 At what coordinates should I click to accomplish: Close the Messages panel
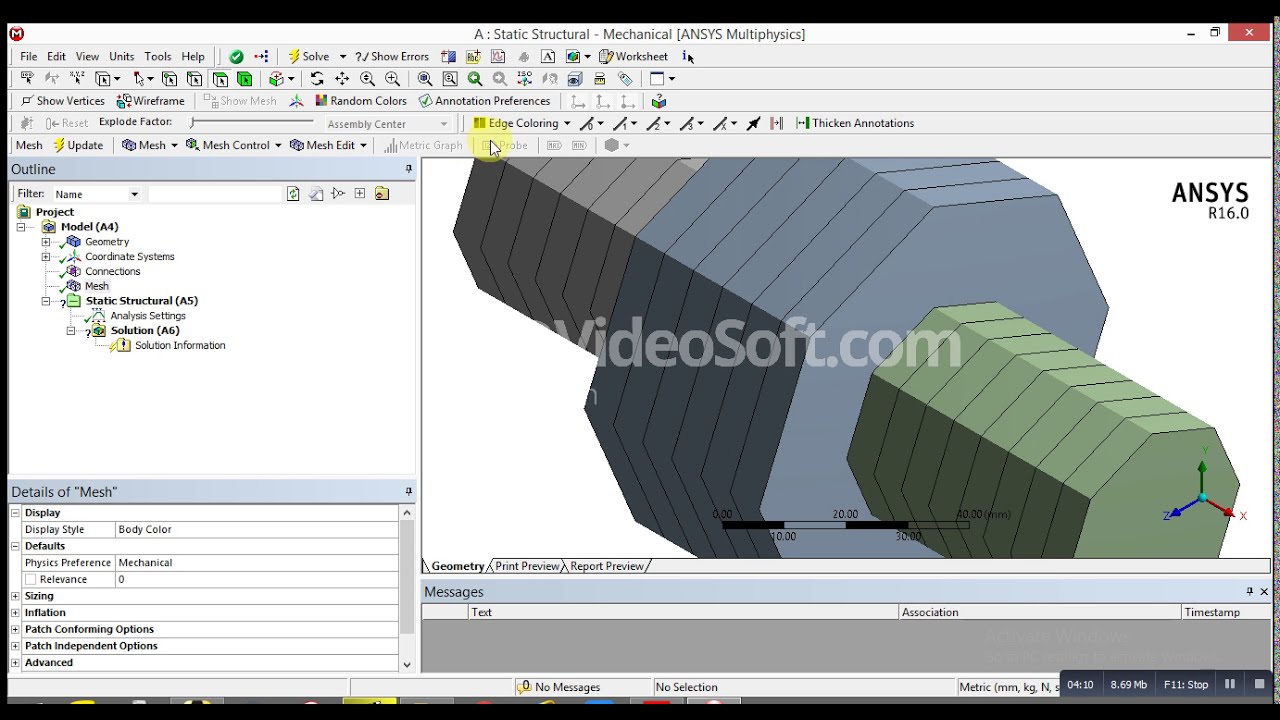pyautogui.click(x=1264, y=592)
